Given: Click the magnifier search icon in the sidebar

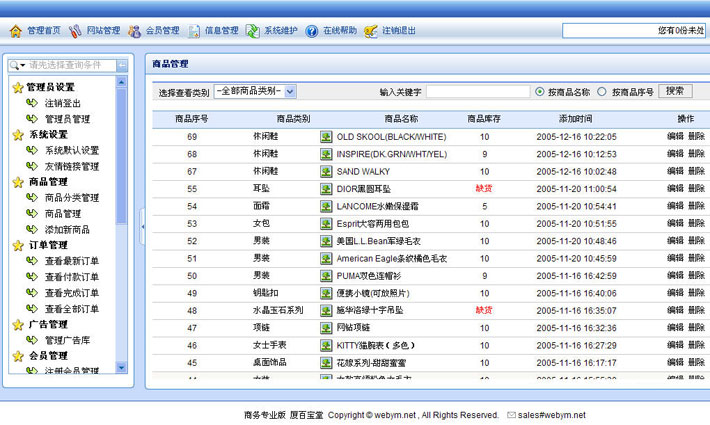Looking at the screenshot, I should [x=14, y=66].
